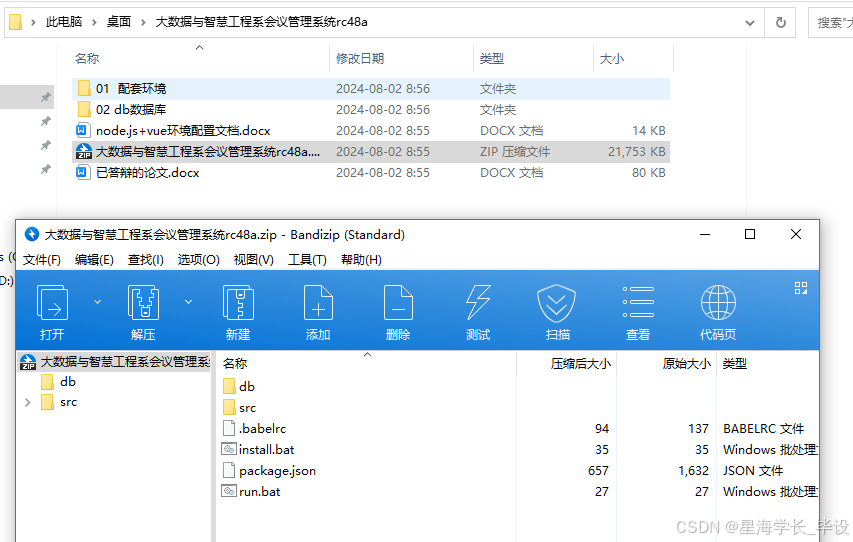Image resolution: width=853 pixels, height=542 pixels.
Task: Select the .babelrc file name
Action: click(262, 428)
